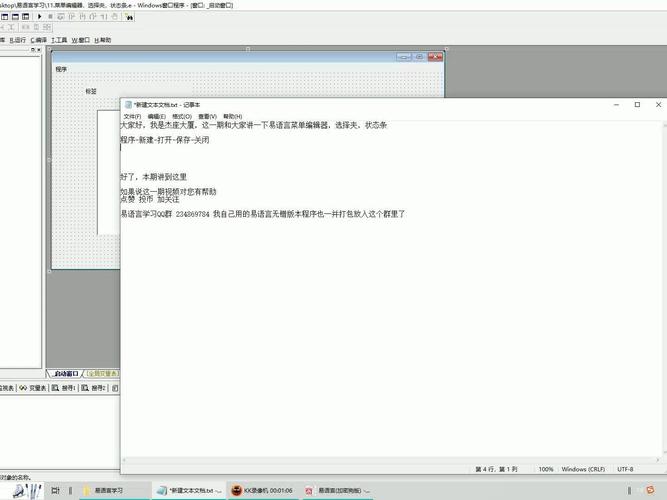Click designed form's red close button
This screenshot has width=667, height=500.
tap(436, 57)
